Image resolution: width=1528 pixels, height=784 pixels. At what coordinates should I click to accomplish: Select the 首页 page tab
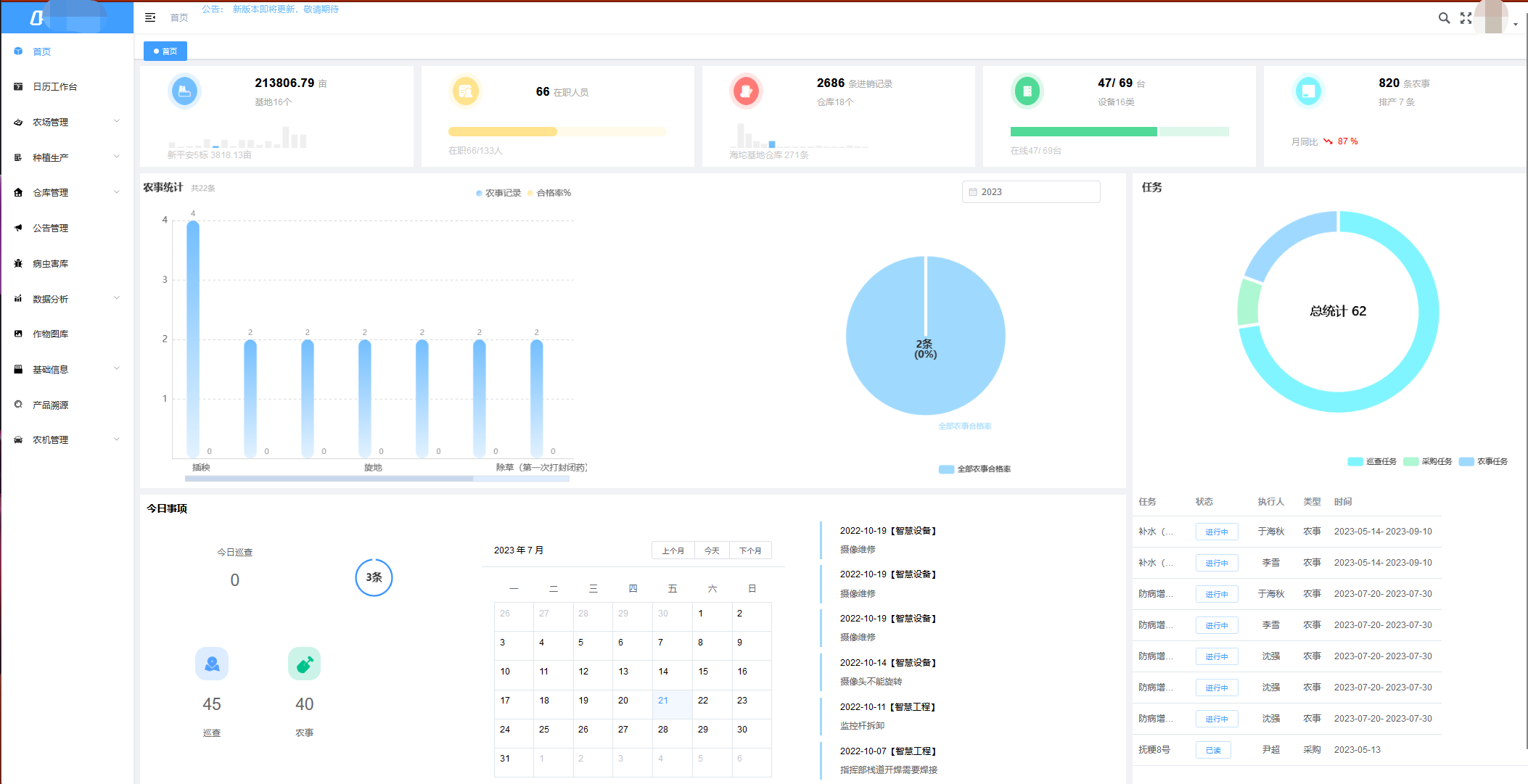tap(165, 51)
